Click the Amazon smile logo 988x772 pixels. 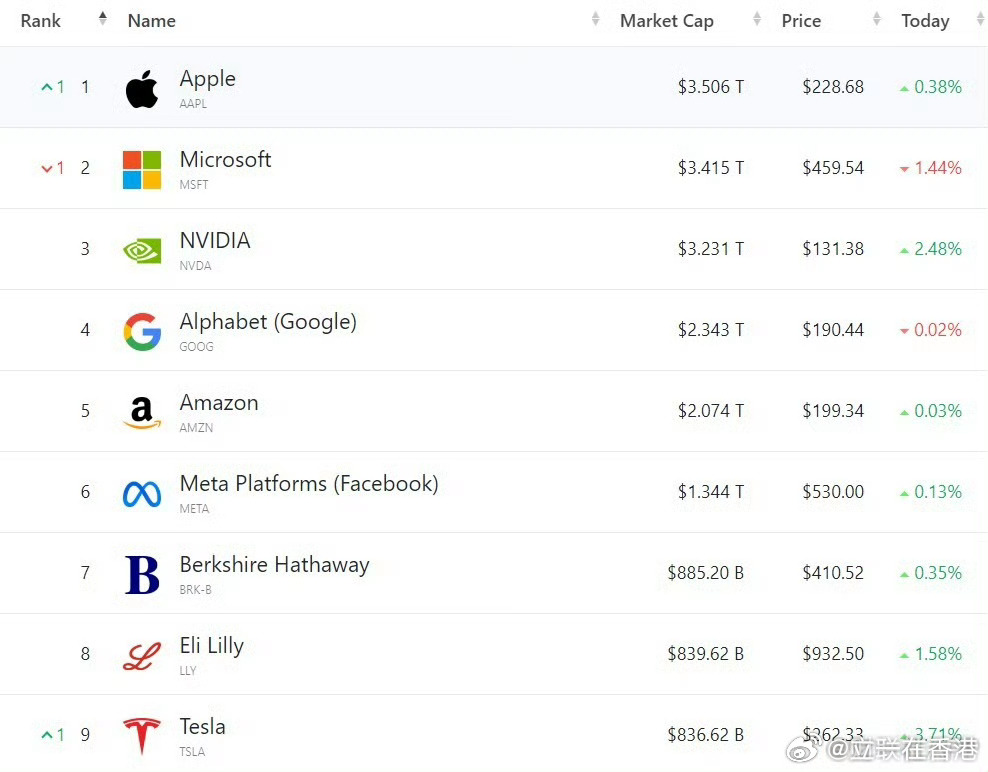click(142, 412)
